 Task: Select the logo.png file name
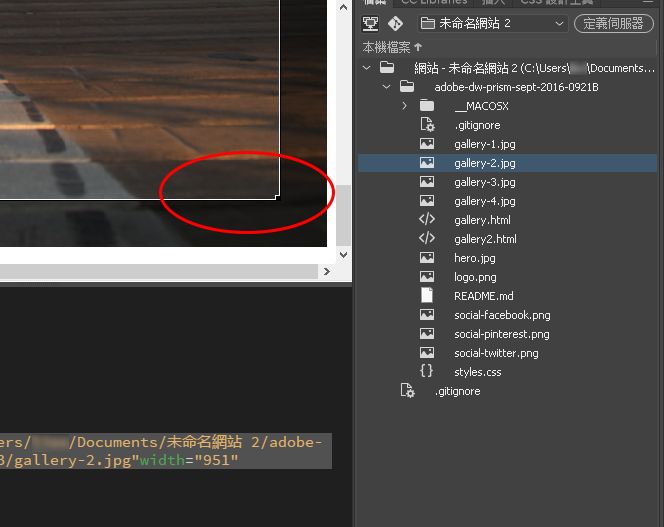click(475, 277)
